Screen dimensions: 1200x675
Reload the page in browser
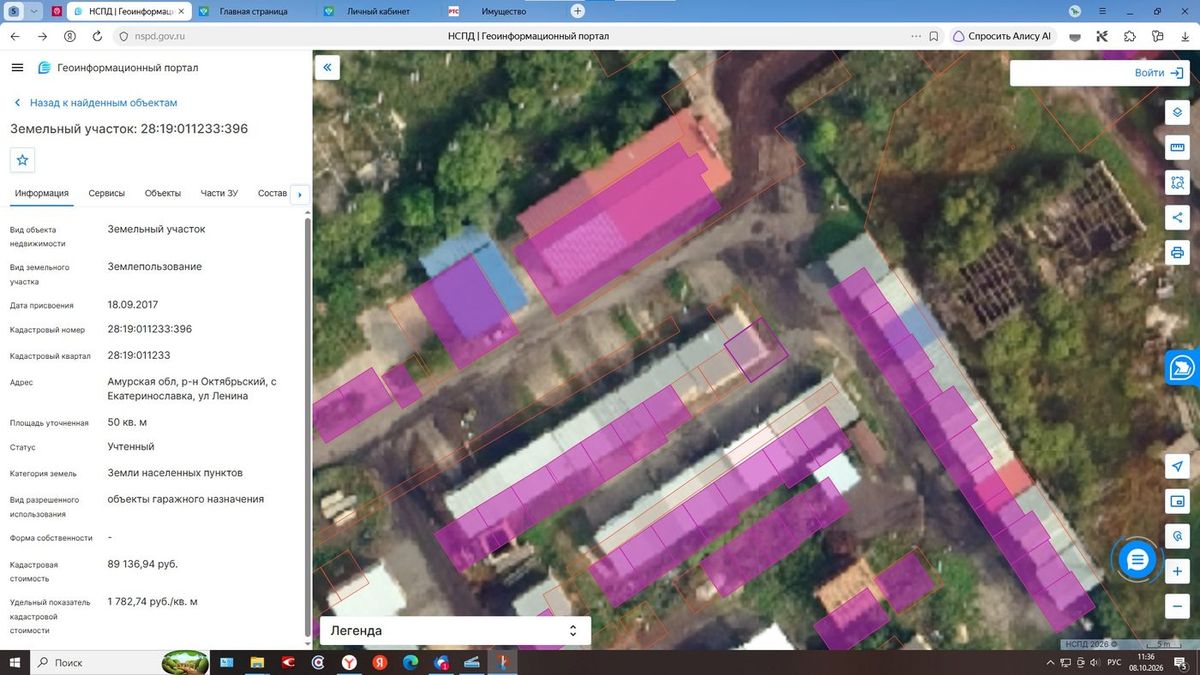point(97,36)
